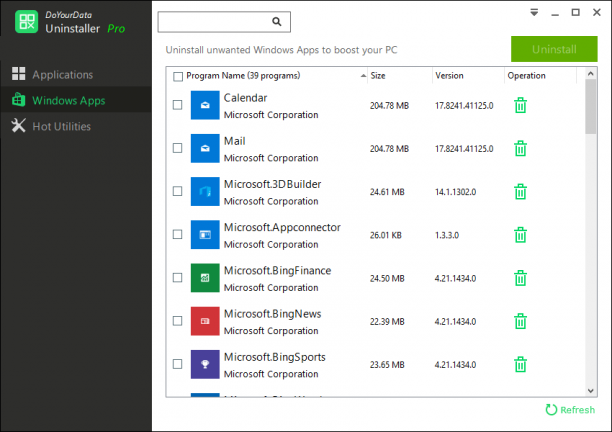Minimize the Uninstaller window
The image size is (612, 432).
click(555, 13)
